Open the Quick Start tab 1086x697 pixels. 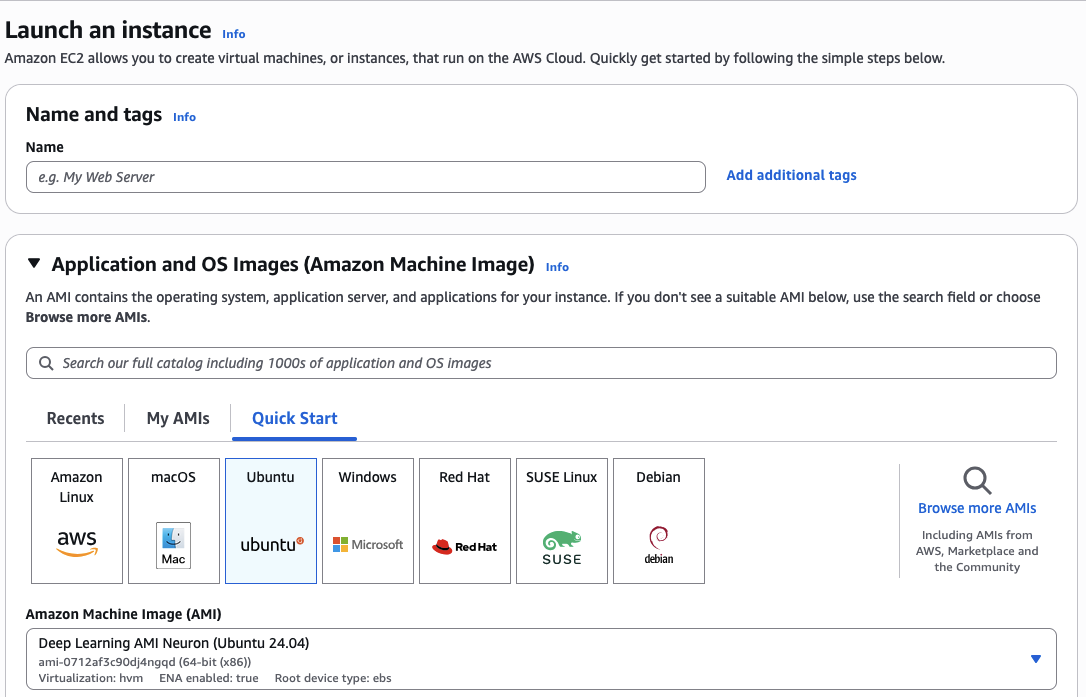pyautogui.click(x=294, y=418)
